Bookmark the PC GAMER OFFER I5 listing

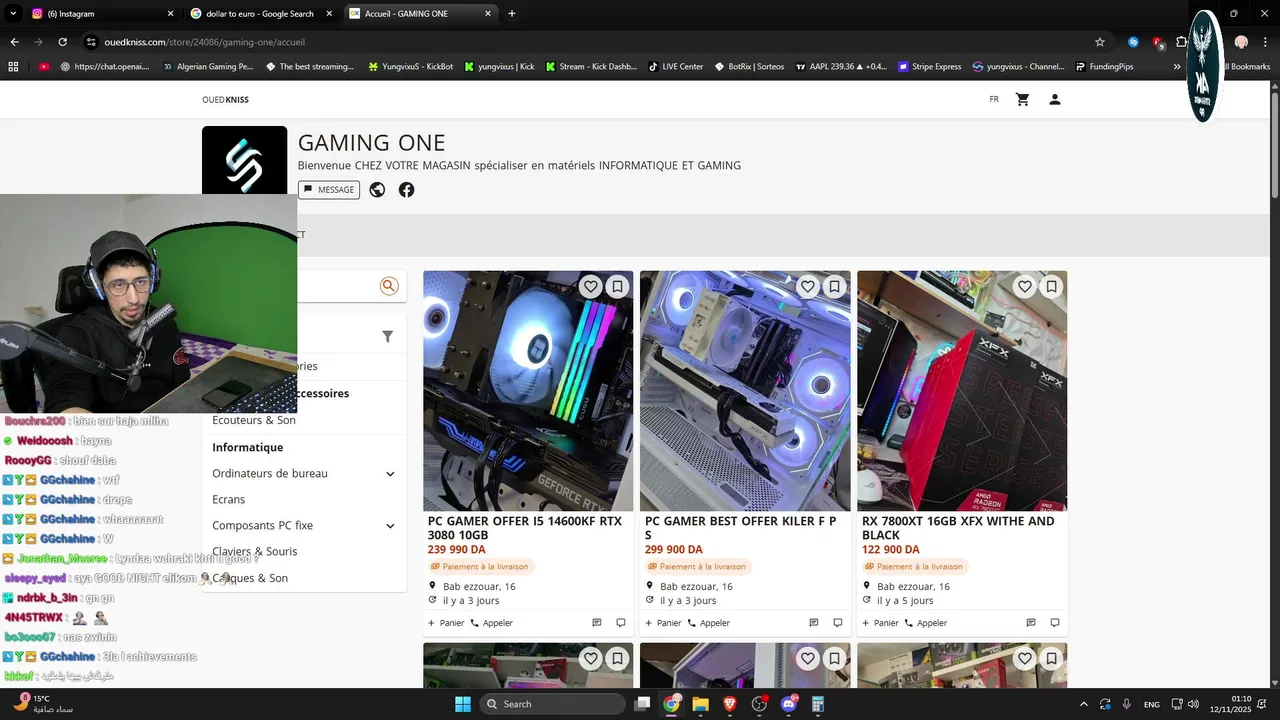pyautogui.click(x=618, y=287)
